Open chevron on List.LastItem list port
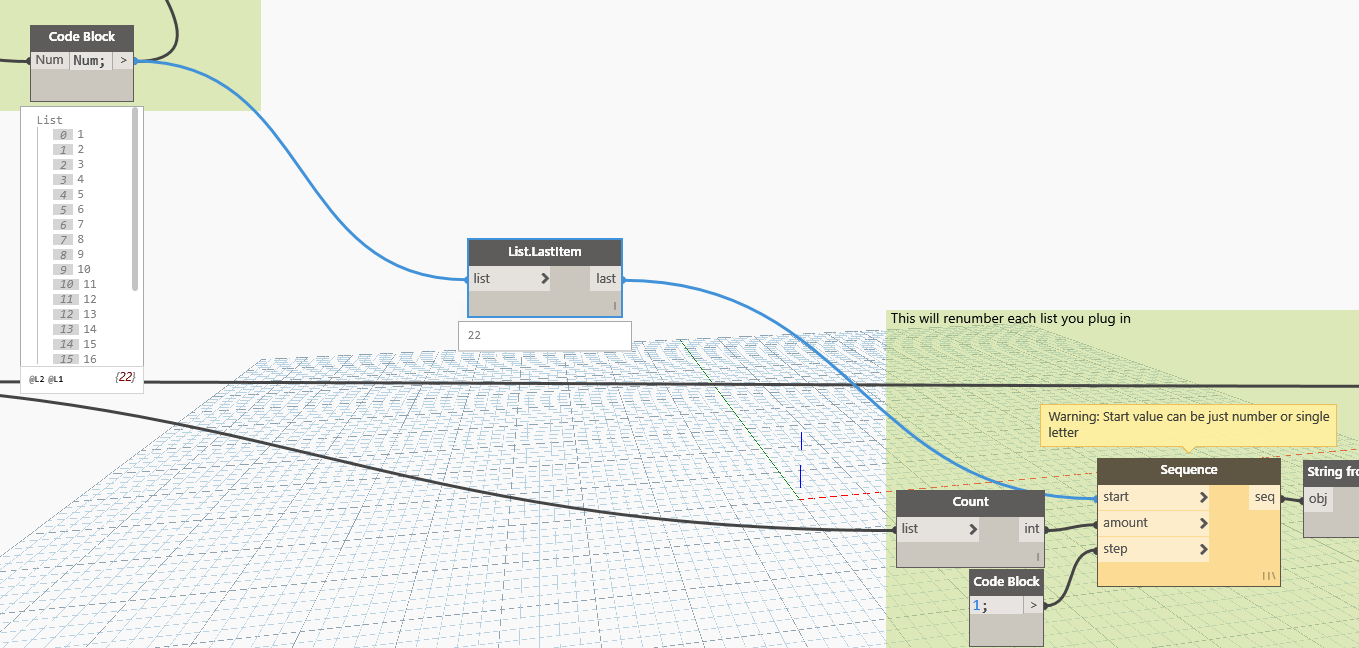1359x648 pixels. (x=544, y=279)
